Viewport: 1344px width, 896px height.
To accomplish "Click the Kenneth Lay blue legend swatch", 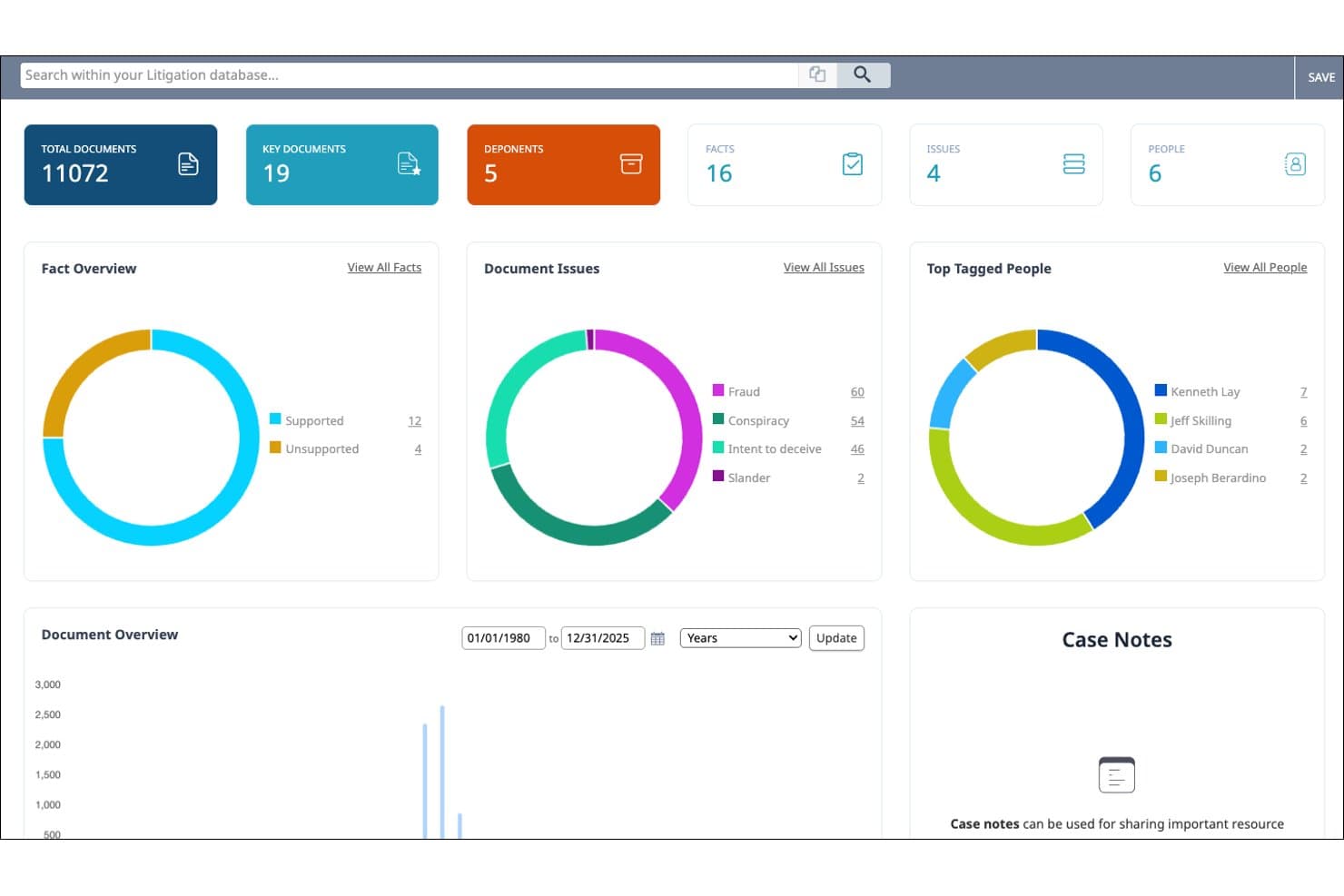I will (x=1161, y=390).
